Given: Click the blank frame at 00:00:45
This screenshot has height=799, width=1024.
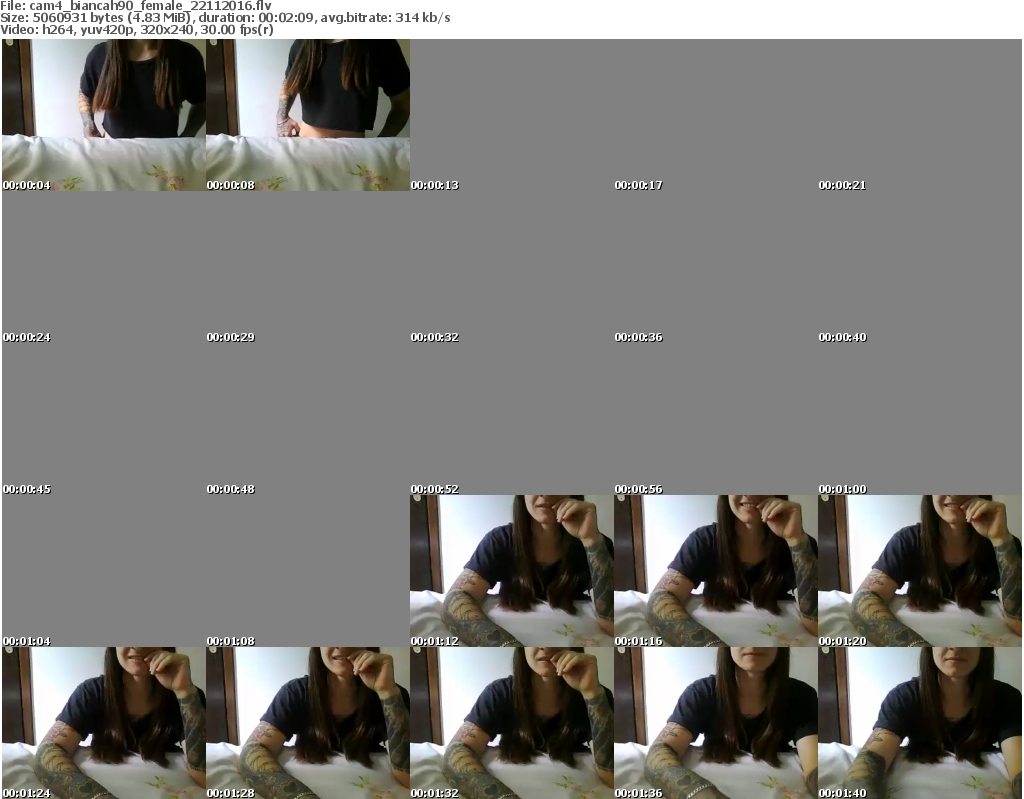Looking at the screenshot, I should click(103, 419).
